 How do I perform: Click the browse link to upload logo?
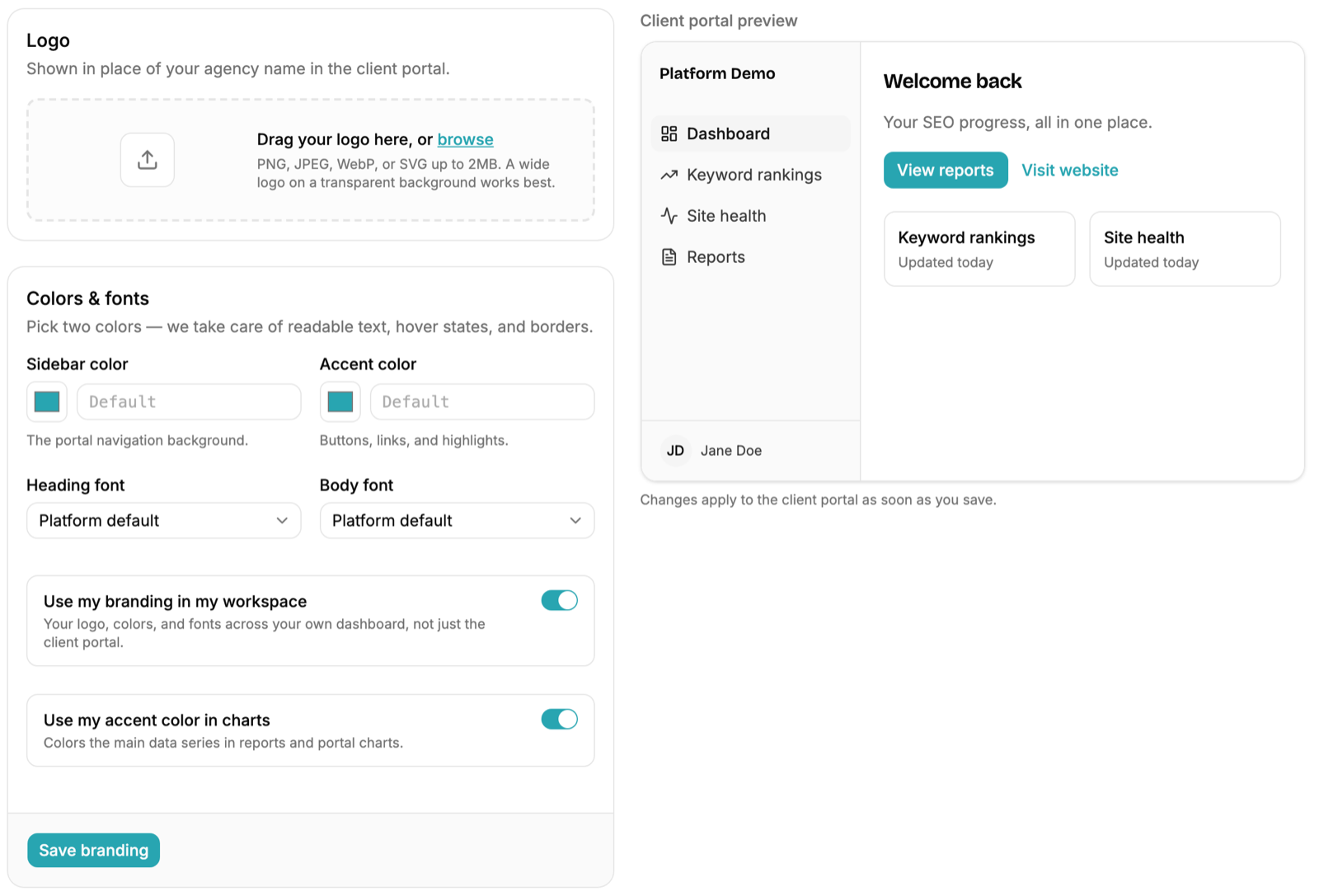466,139
